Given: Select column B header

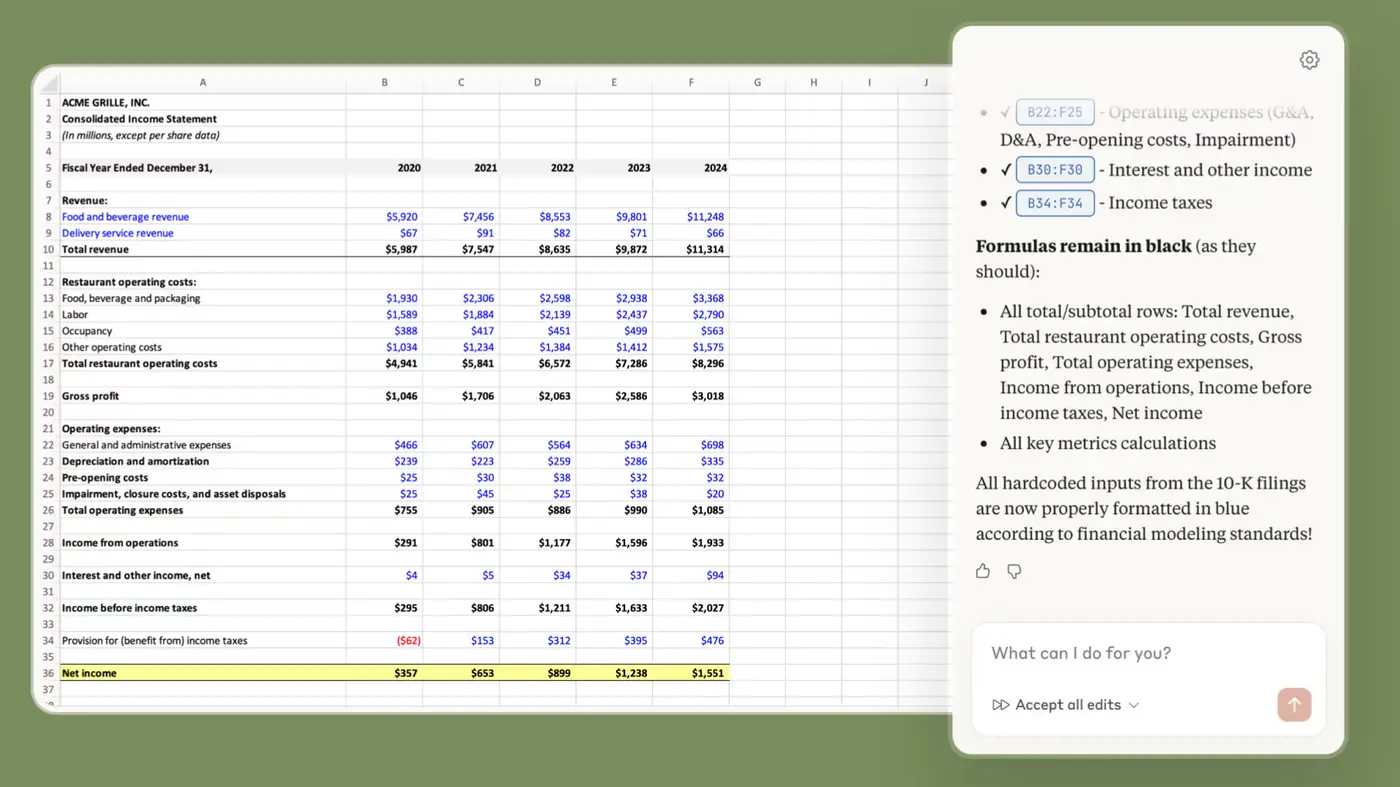Looking at the screenshot, I should click(x=385, y=82).
